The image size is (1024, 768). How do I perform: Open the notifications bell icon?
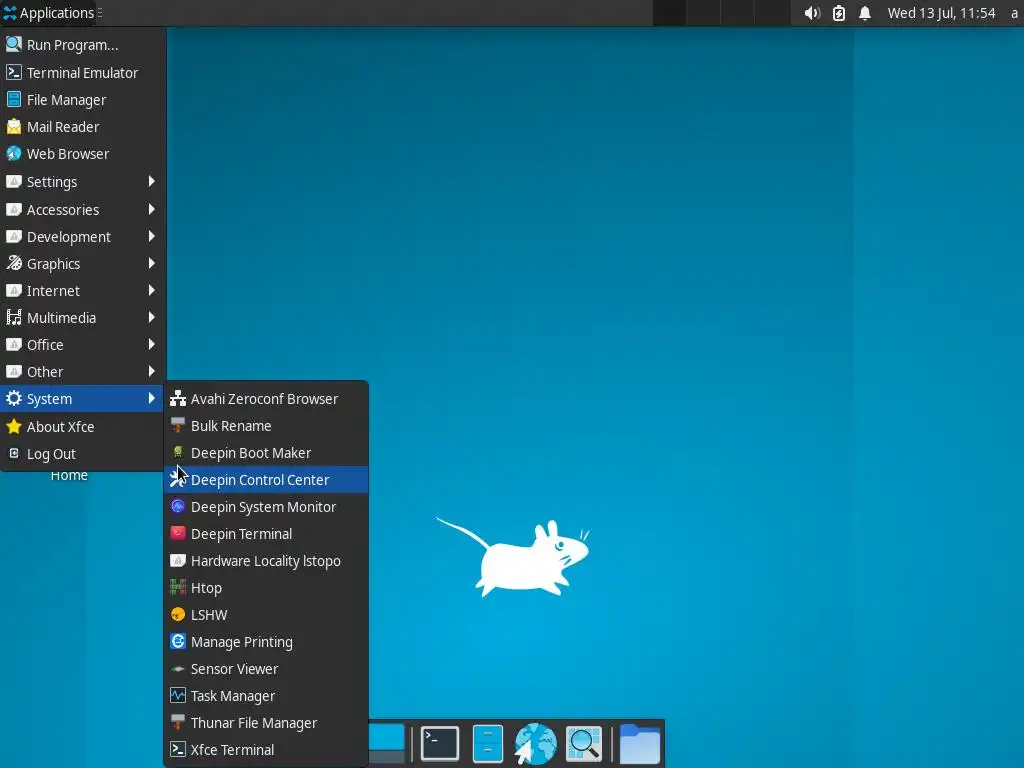pos(865,13)
